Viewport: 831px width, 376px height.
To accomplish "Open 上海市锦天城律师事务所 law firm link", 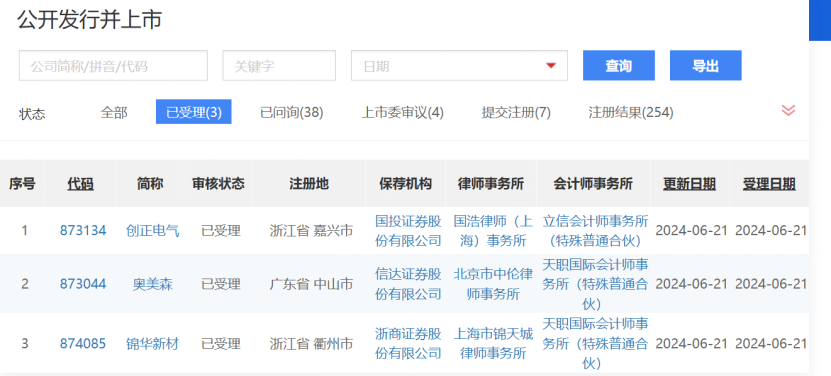I will click(493, 344).
